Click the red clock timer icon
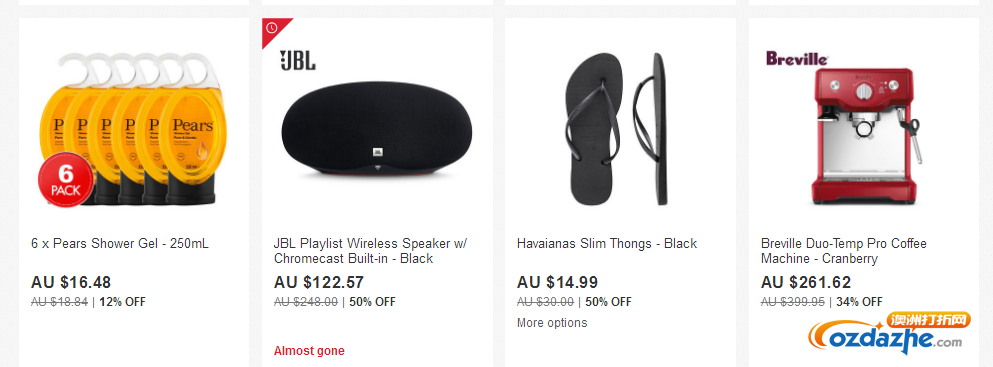Image resolution: width=993 pixels, height=367 pixels. tap(272, 28)
